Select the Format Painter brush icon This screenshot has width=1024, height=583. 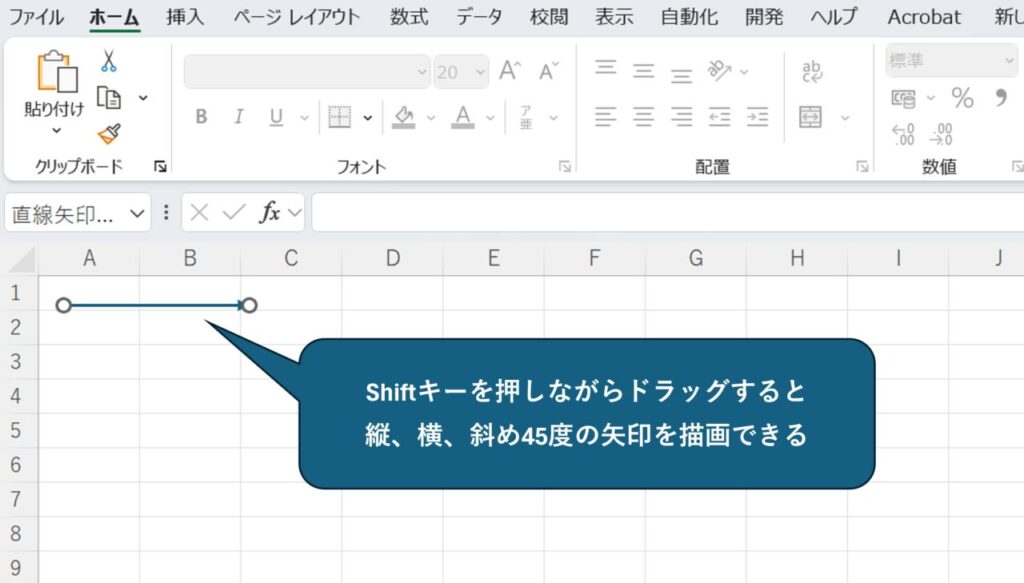pos(109,134)
